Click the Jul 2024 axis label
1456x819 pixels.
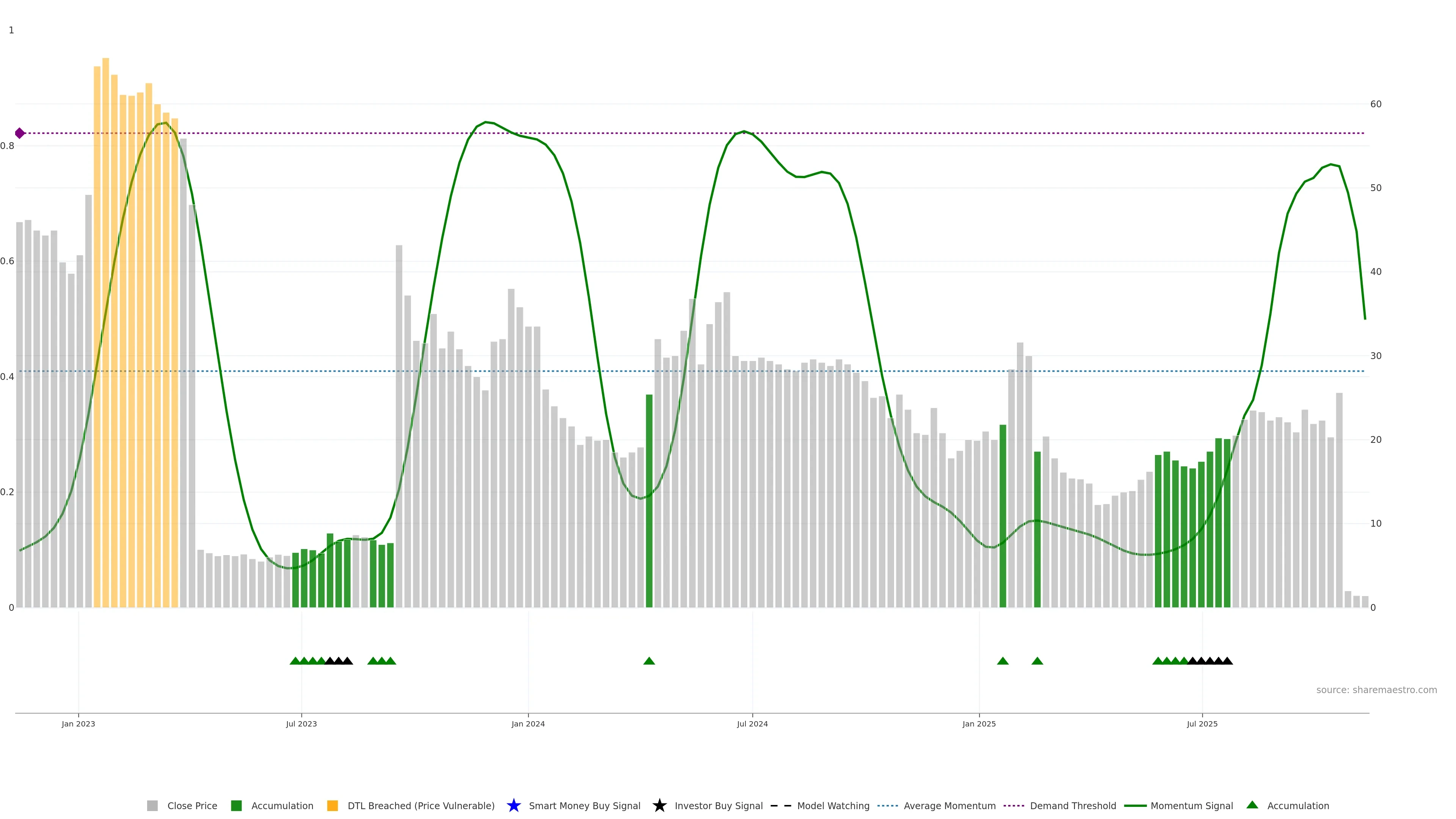[752, 724]
